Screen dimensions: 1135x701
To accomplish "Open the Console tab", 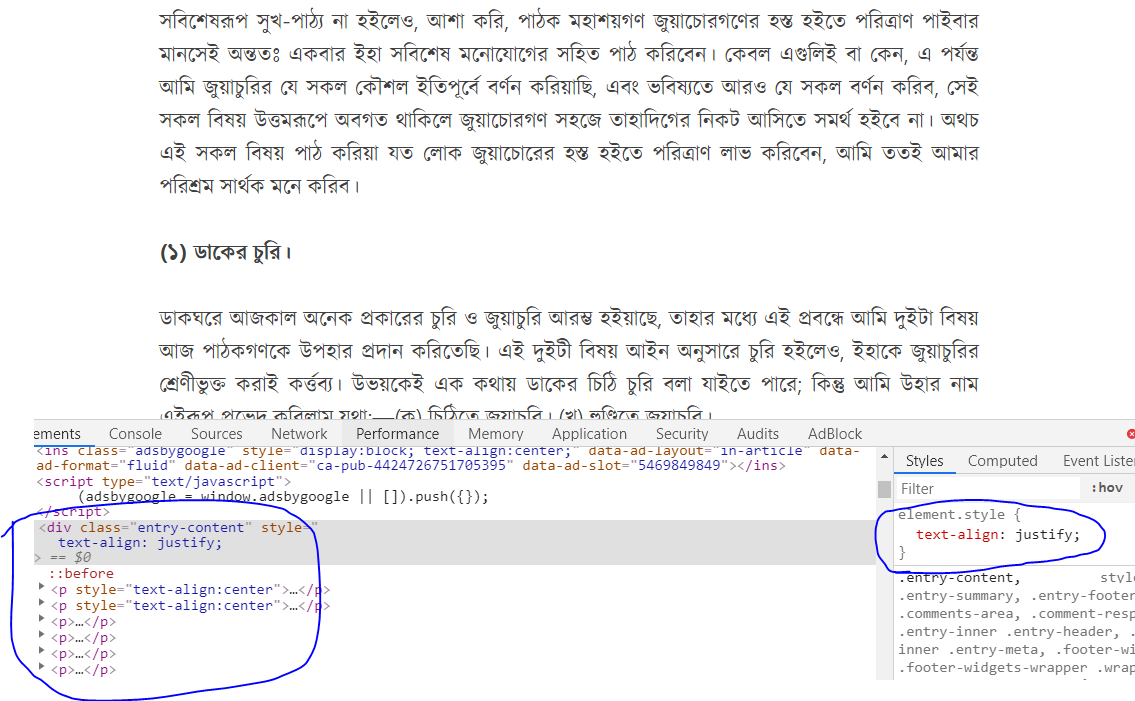I will pos(135,434).
